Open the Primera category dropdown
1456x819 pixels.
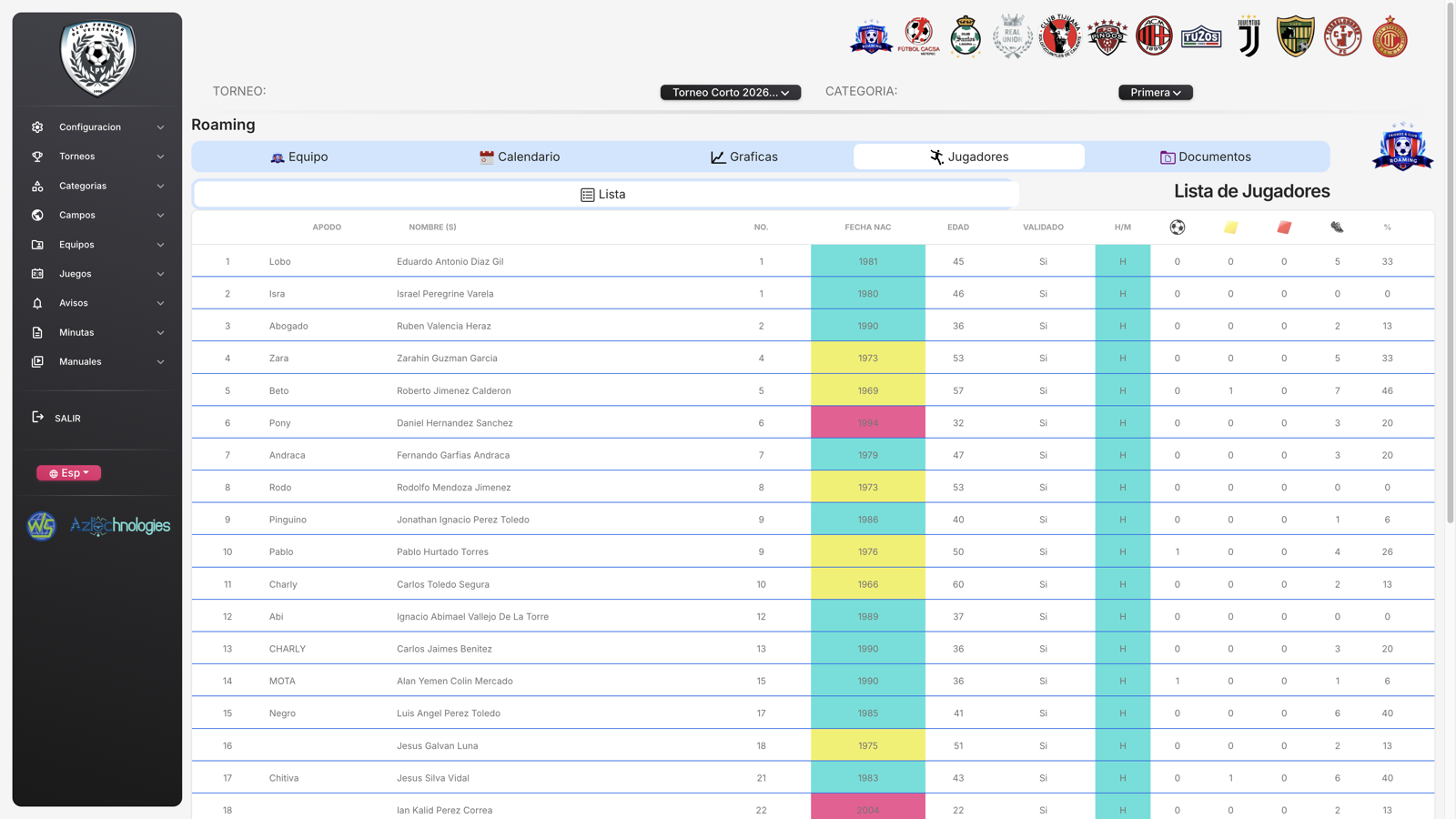click(x=1156, y=93)
